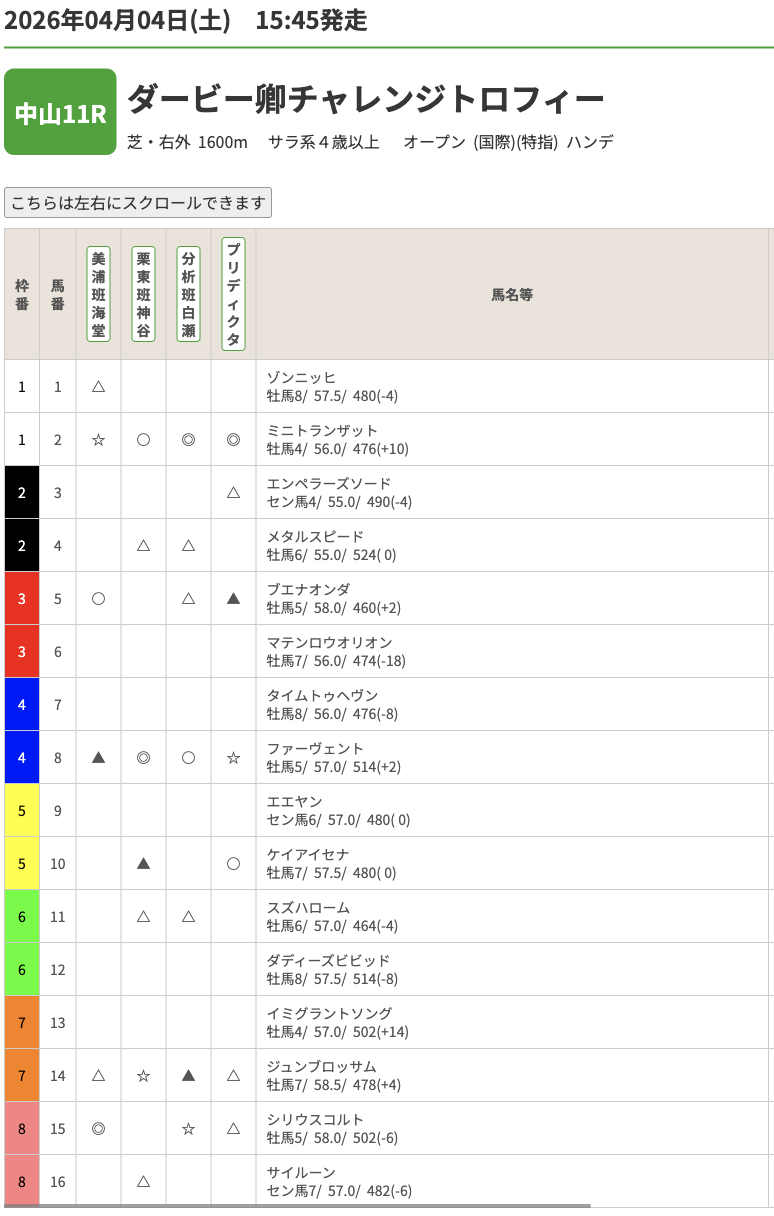Click the ▲ mark in ジュンブロッサム's 分析班白瀬 cell
The width and height of the screenshot is (774, 1216).
[x=188, y=1075]
